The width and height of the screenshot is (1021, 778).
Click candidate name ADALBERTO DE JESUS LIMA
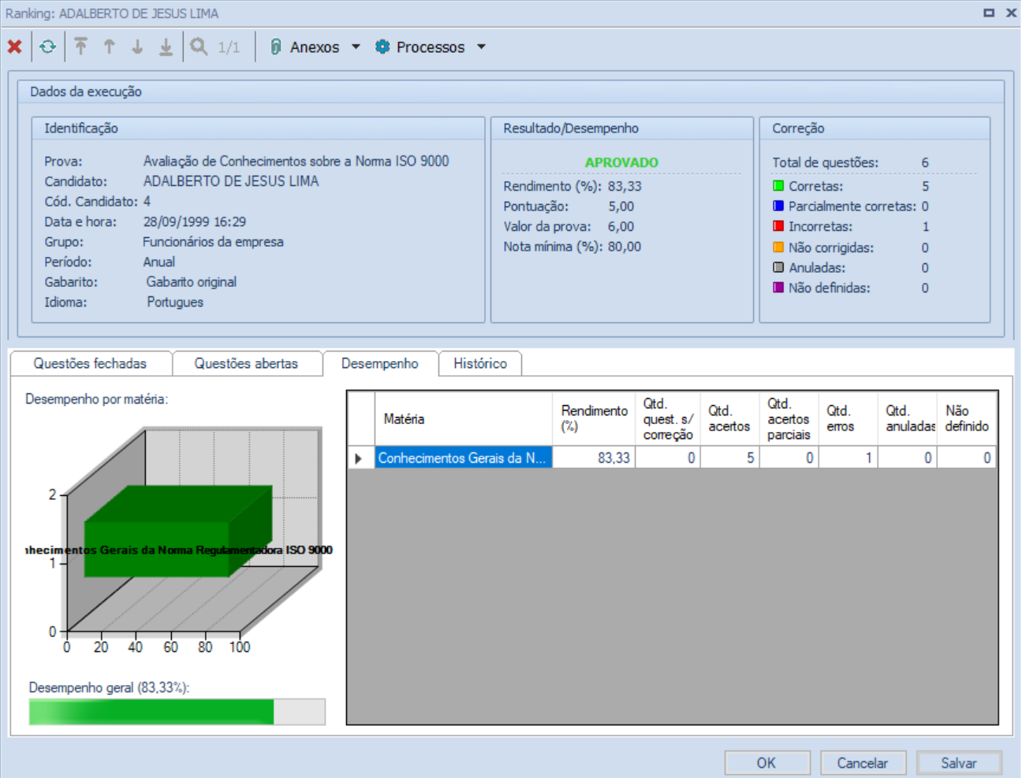231,181
